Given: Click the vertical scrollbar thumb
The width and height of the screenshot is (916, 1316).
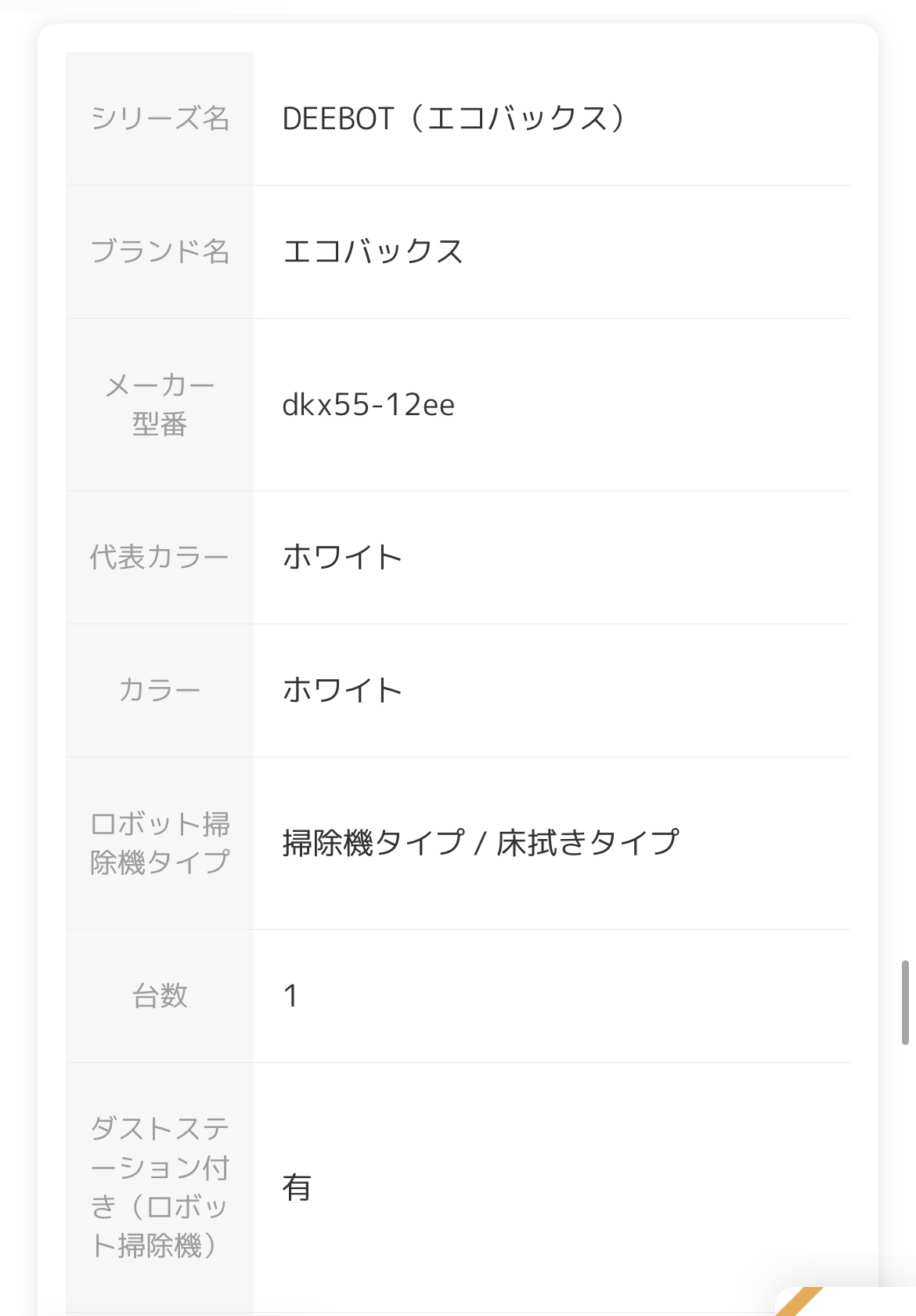Looking at the screenshot, I should pyautogui.click(x=905, y=1002).
